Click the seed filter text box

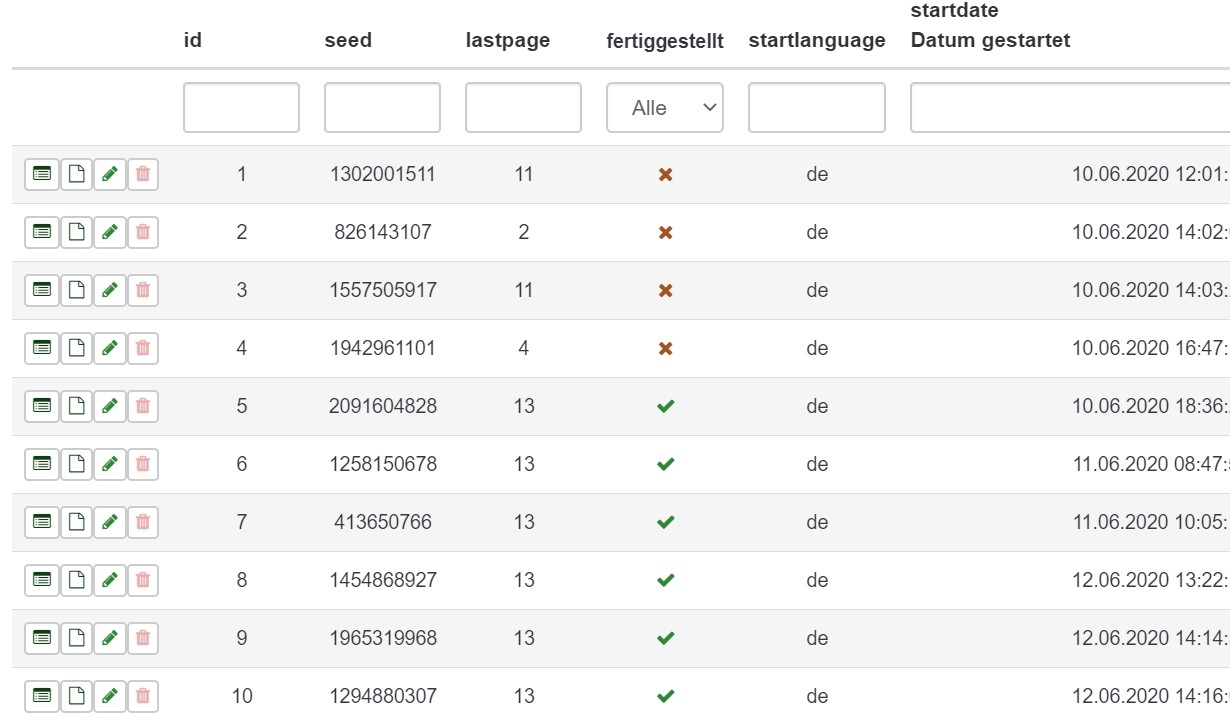pyautogui.click(x=382, y=108)
